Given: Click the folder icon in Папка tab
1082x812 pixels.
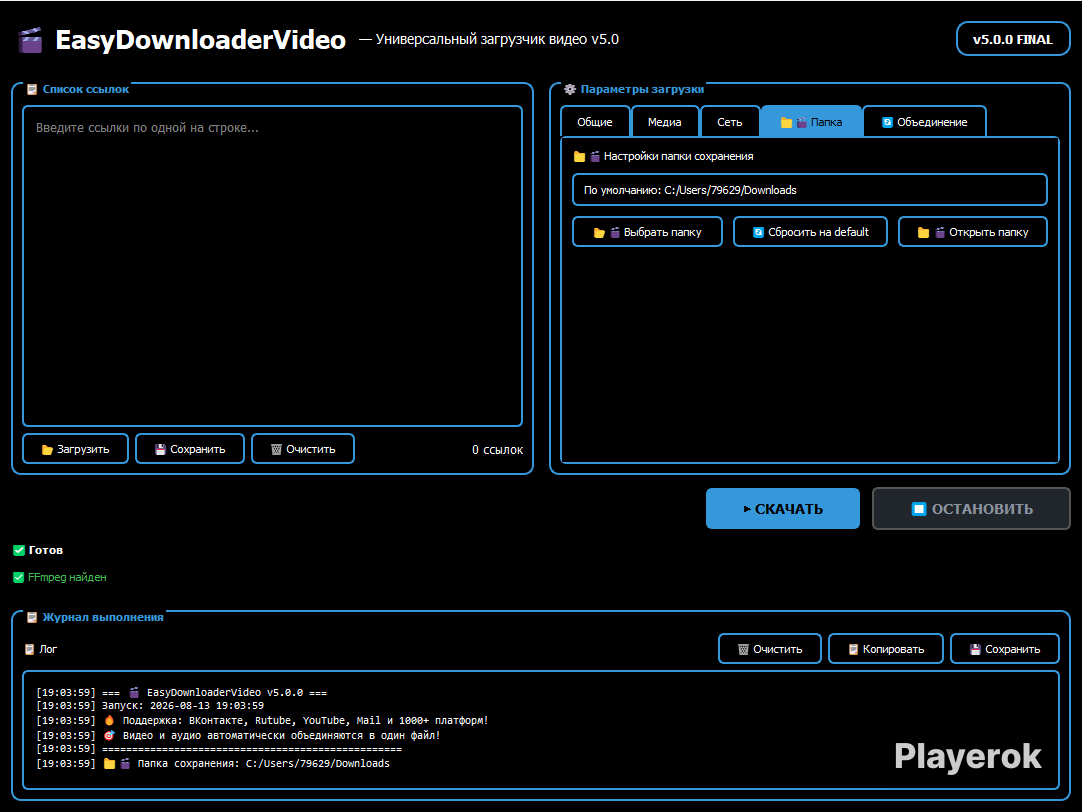Looking at the screenshot, I should (786, 123).
